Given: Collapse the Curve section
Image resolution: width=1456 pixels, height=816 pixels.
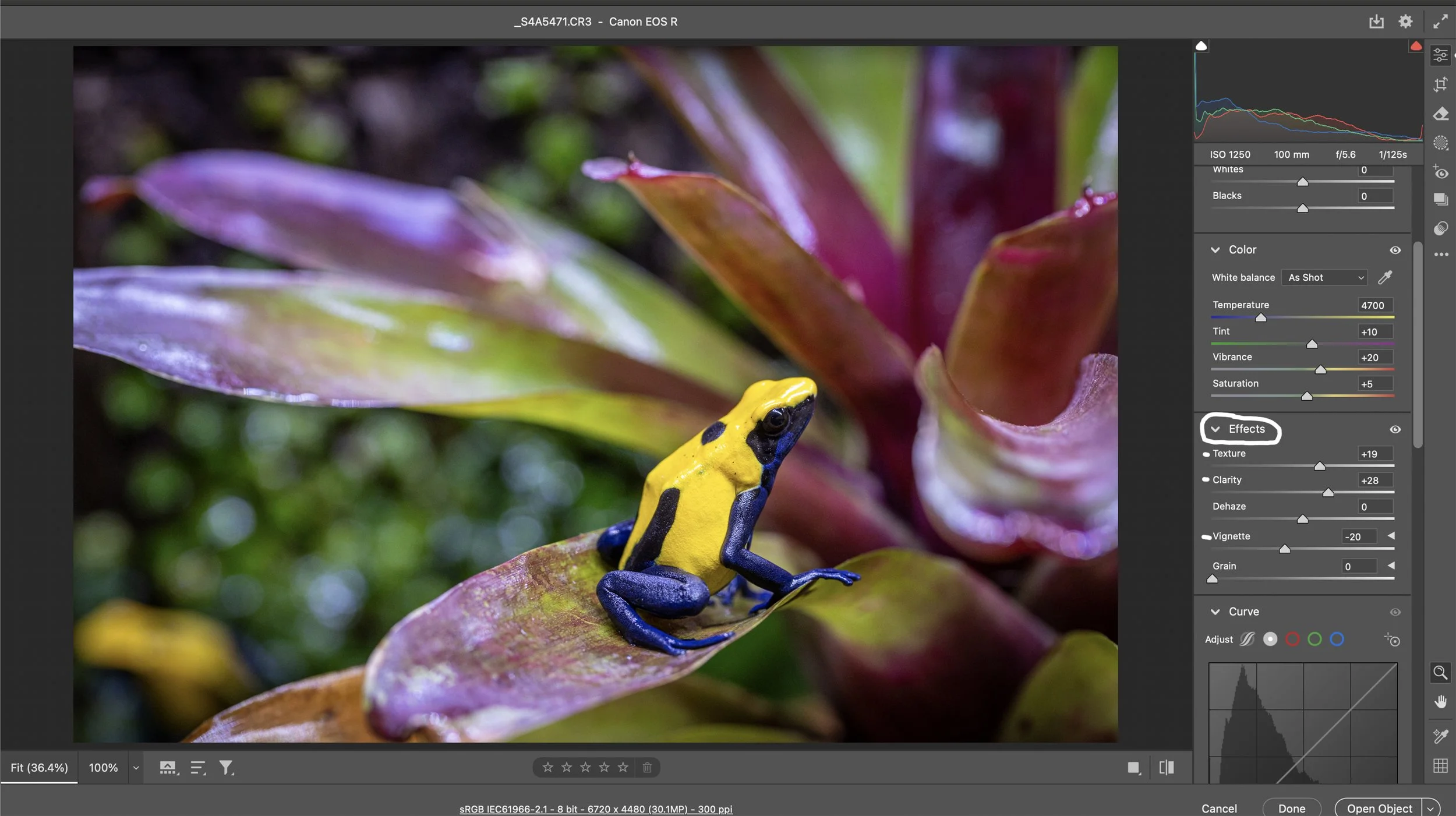Looking at the screenshot, I should click(x=1216, y=612).
